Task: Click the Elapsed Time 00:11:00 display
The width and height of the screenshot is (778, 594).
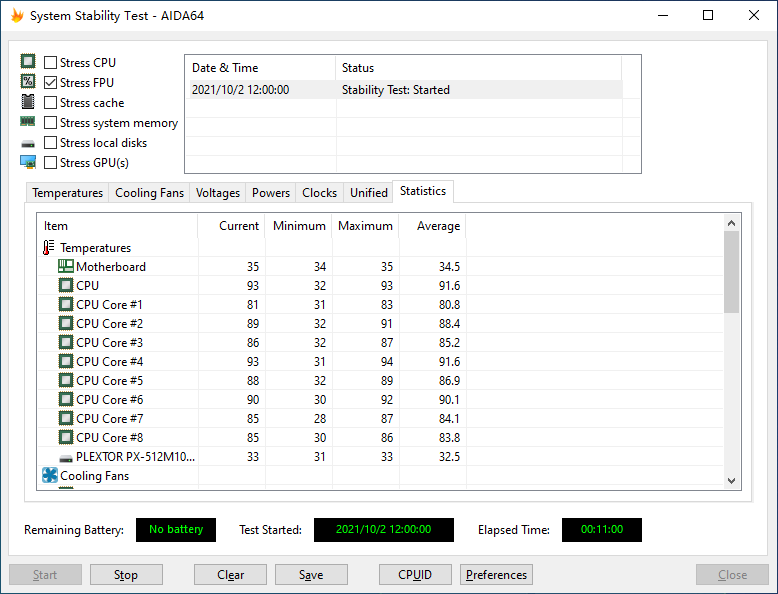Action: tap(602, 529)
